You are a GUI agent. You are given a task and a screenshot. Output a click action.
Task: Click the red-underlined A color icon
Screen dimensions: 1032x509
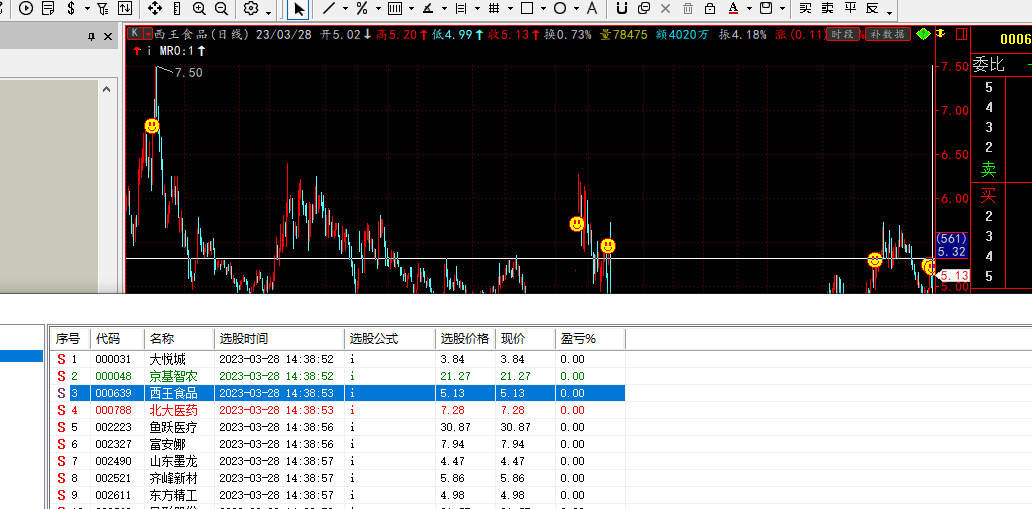click(733, 9)
